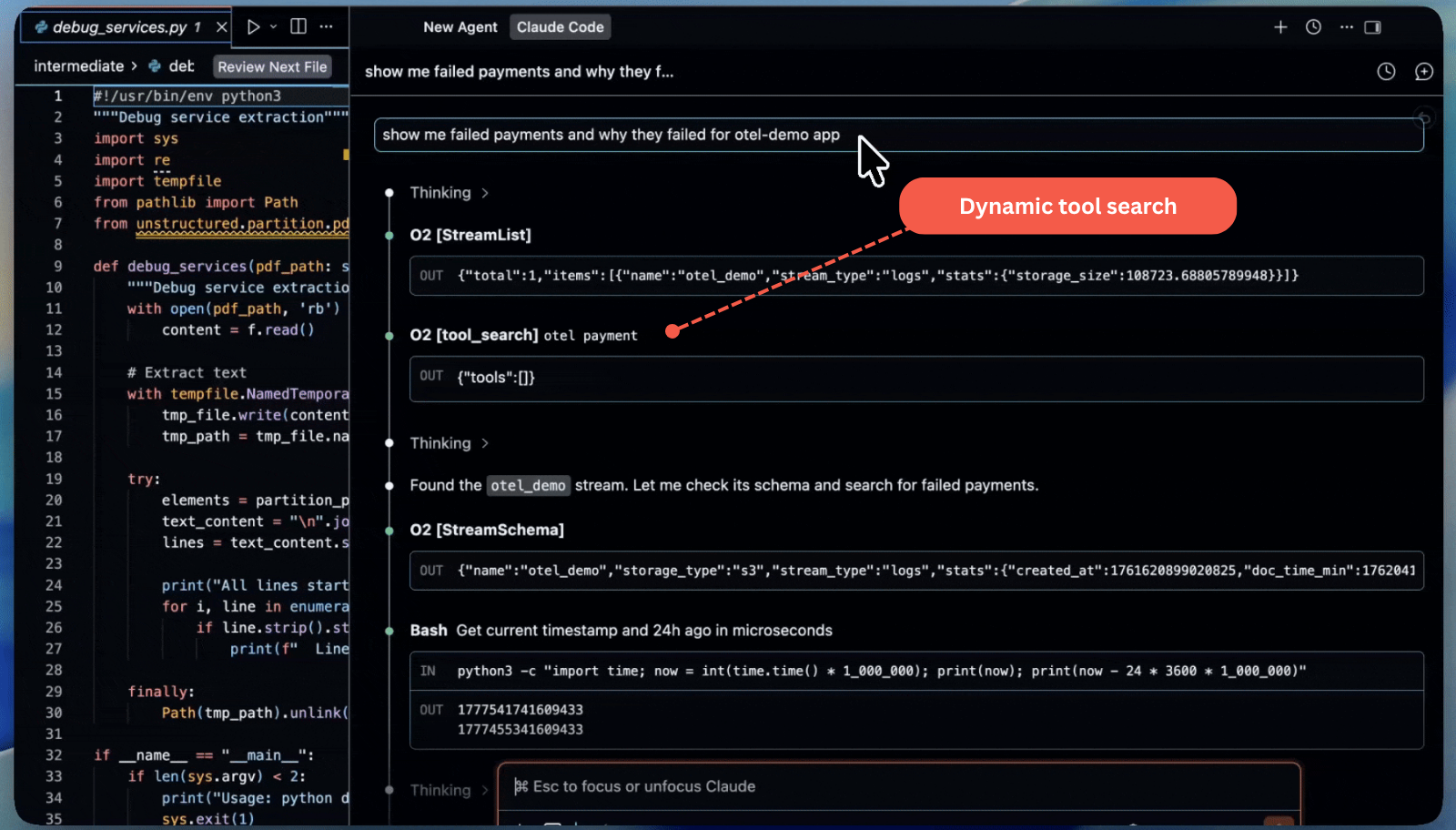1456x830 pixels.
Task: Click the 'try:' code line
Action: [x=144, y=479]
